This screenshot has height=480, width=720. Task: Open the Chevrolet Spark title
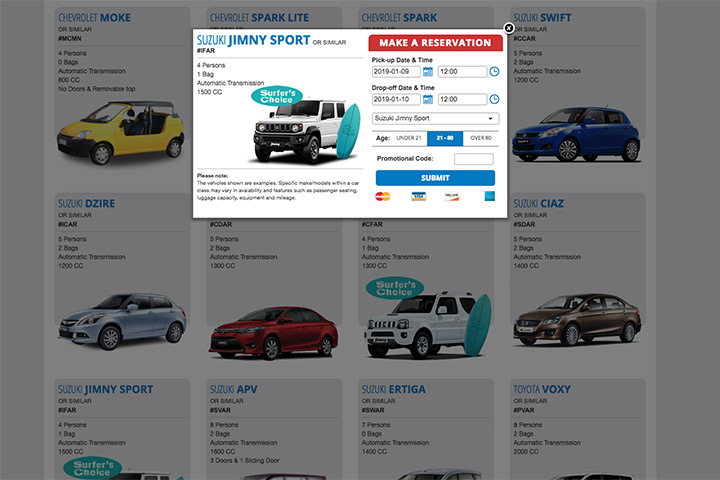[x=399, y=18]
